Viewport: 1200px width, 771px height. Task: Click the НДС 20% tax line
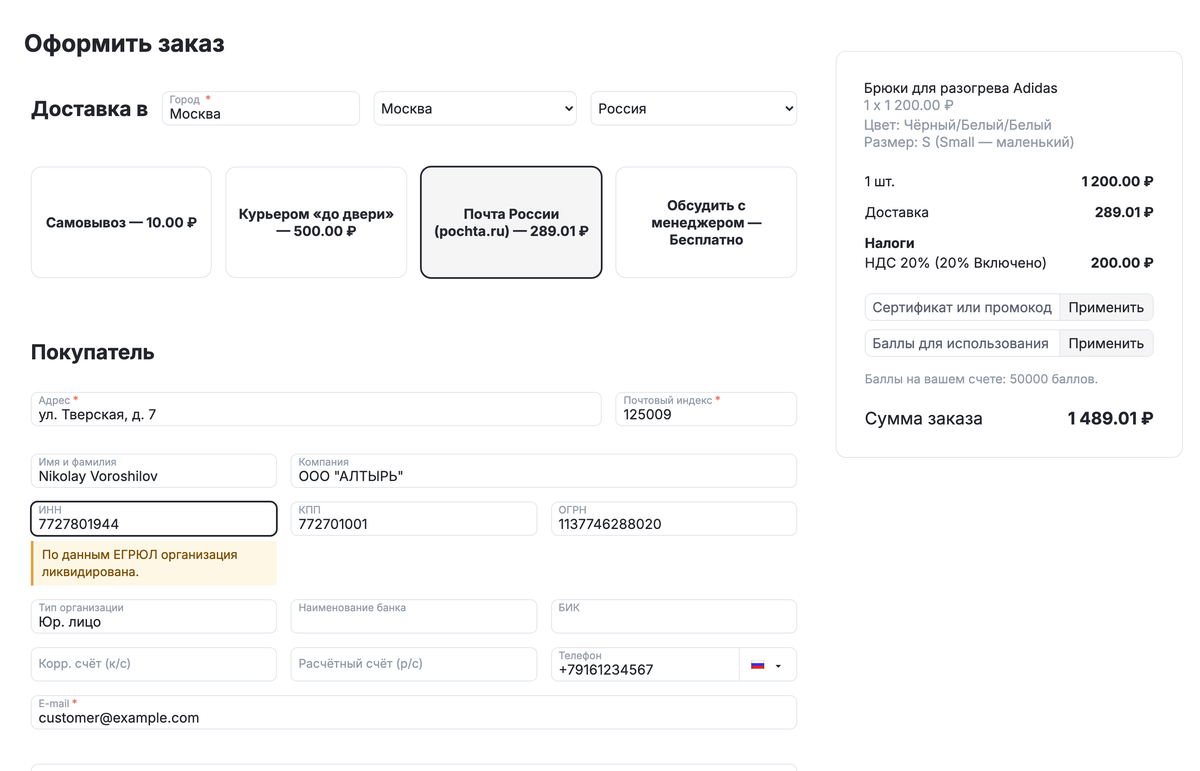click(x=1009, y=263)
